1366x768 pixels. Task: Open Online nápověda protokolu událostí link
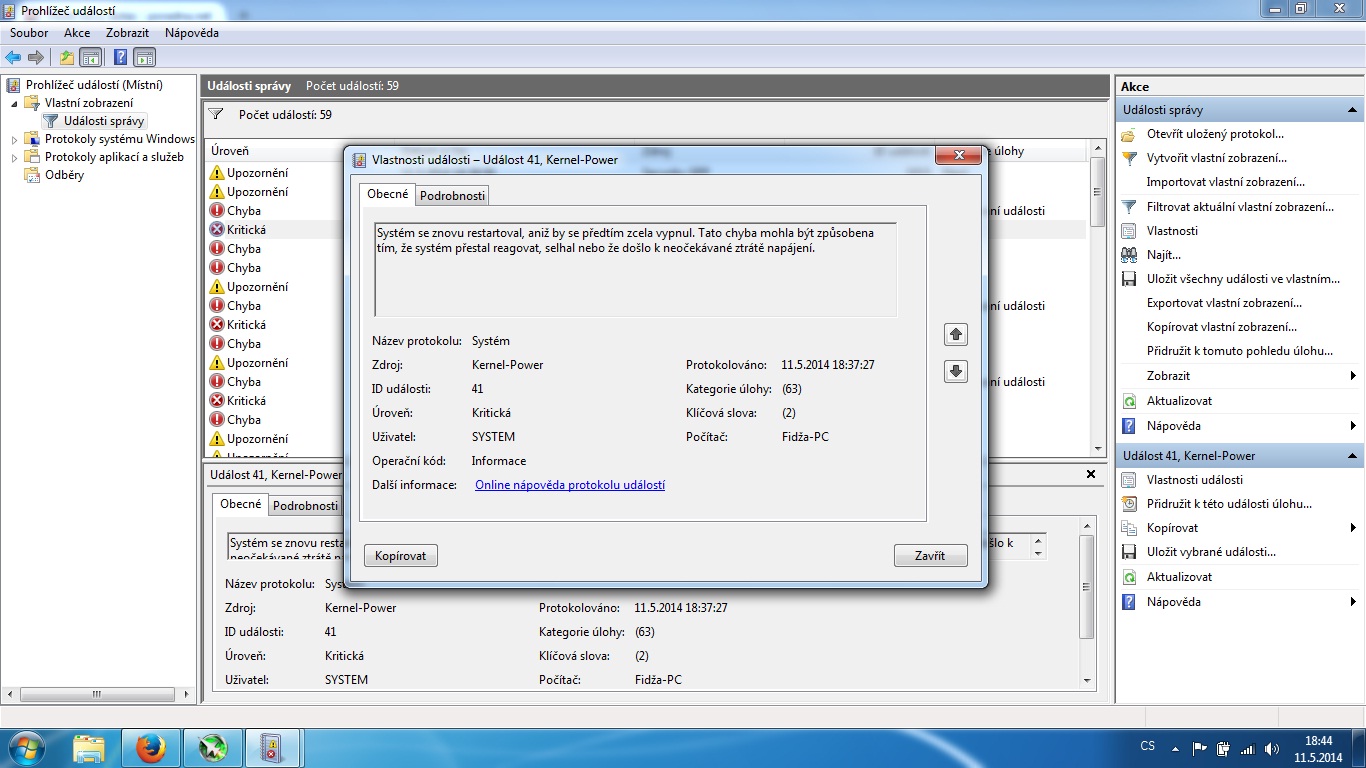pos(570,485)
